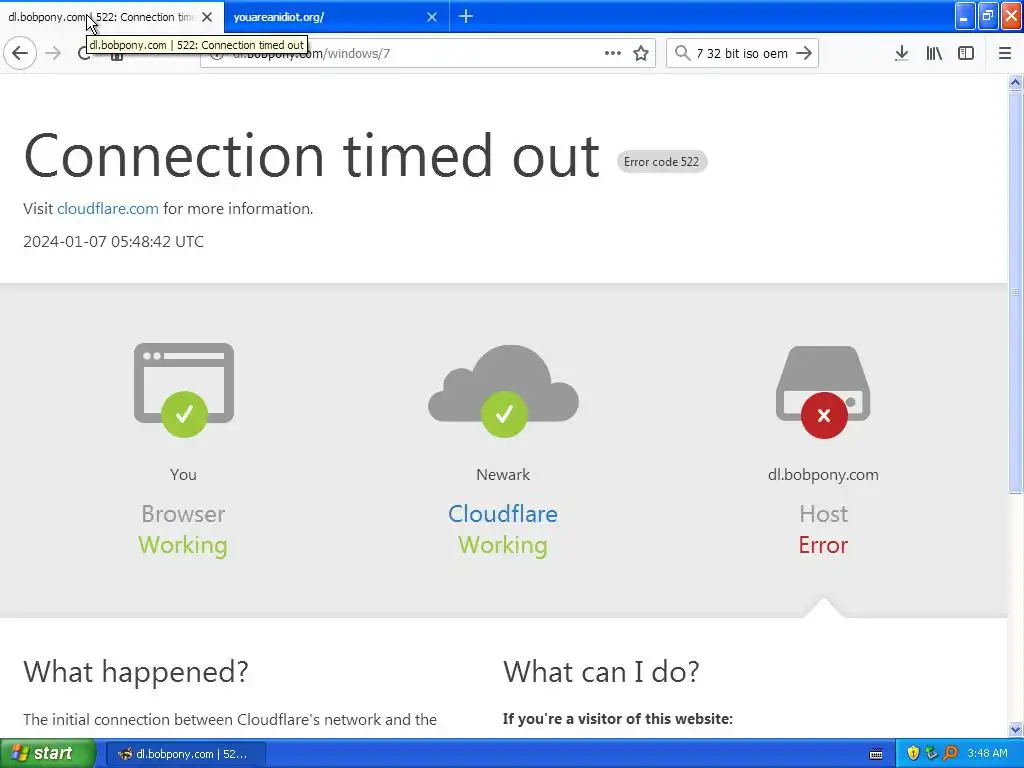
Task: Open the cloudflare.com link
Action: [x=108, y=208]
